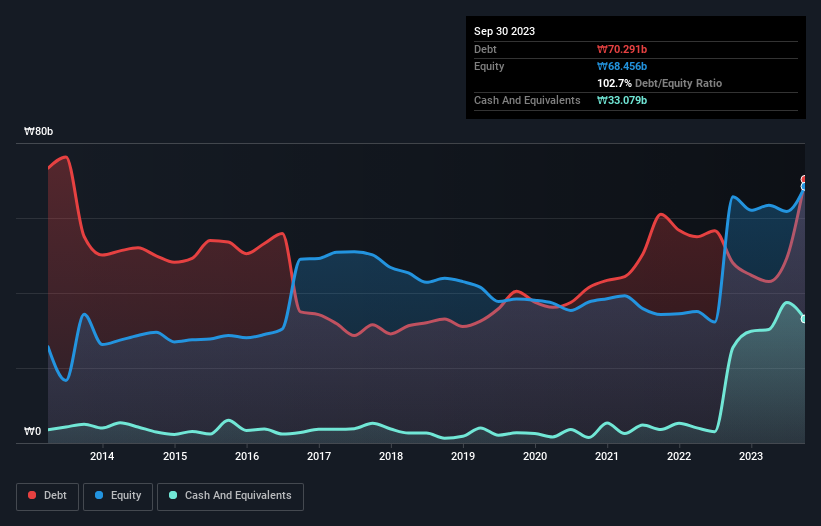Select the ₩70.291b debt value
The width and height of the screenshot is (821, 526).
622,49
